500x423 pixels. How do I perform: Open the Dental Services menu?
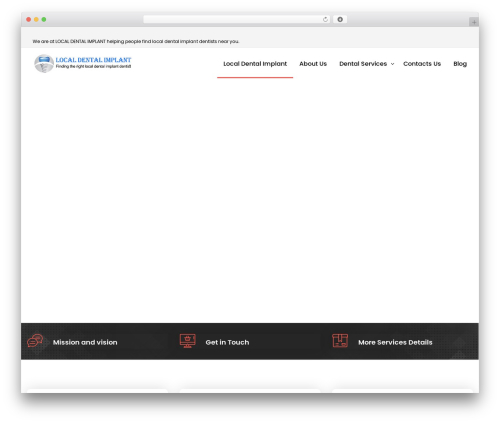[363, 64]
